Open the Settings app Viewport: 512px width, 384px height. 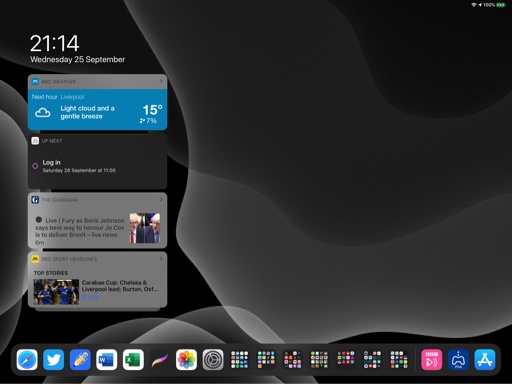coord(213,360)
